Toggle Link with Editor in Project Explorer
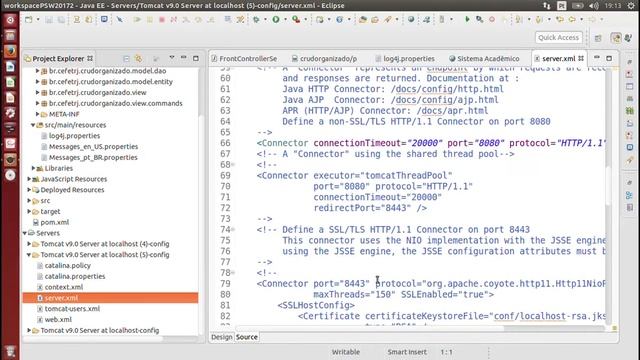This screenshot has width=640, height=360. click(x=138, y=59)
